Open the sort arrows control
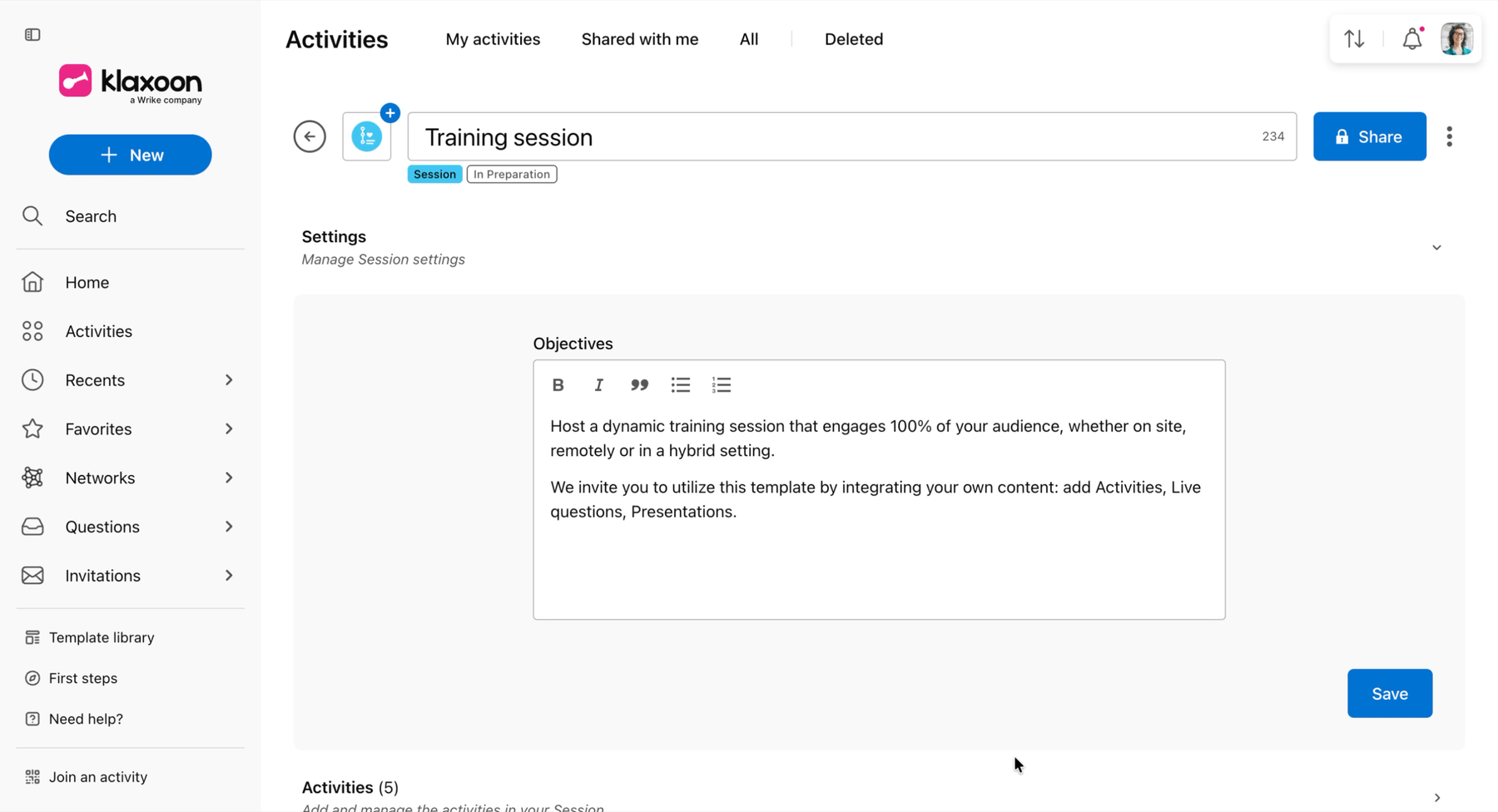This screenshot has height=812, width=1498. (x=1354, y=38)
